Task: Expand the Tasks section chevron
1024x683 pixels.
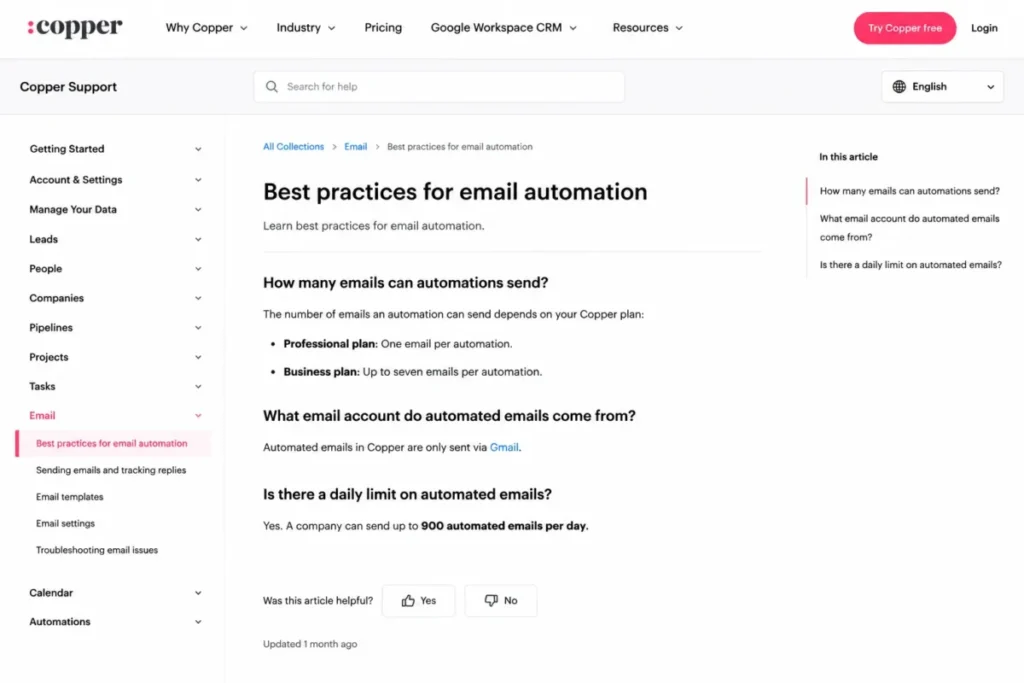Action: (x=198, y=387)
